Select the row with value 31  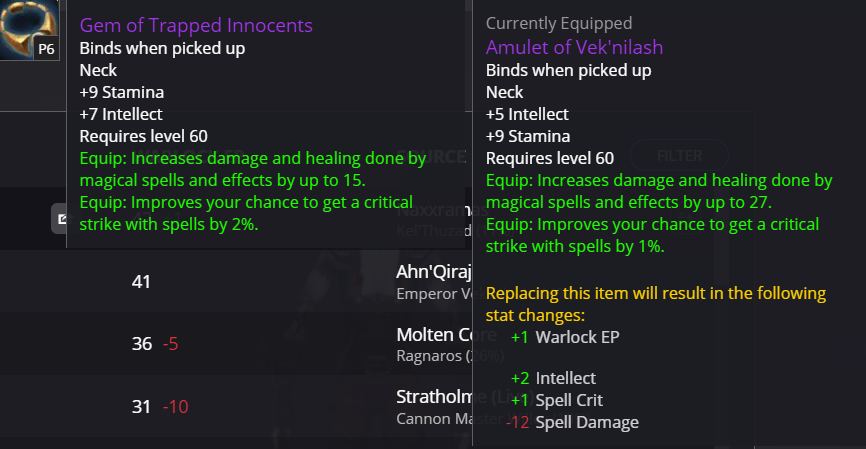(141, 406)
